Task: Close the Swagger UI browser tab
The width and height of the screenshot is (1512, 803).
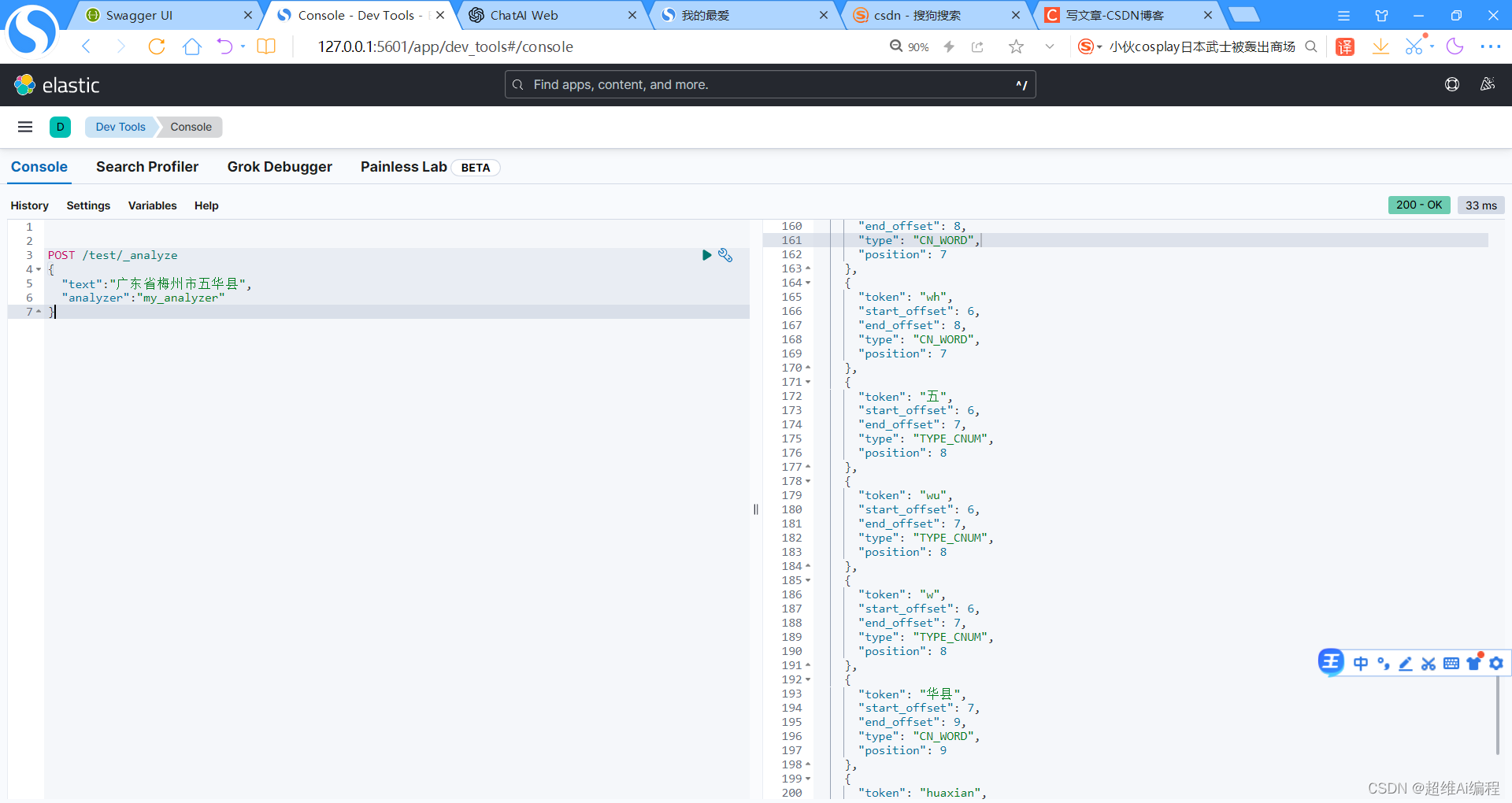Action: [x=247, y=15]
